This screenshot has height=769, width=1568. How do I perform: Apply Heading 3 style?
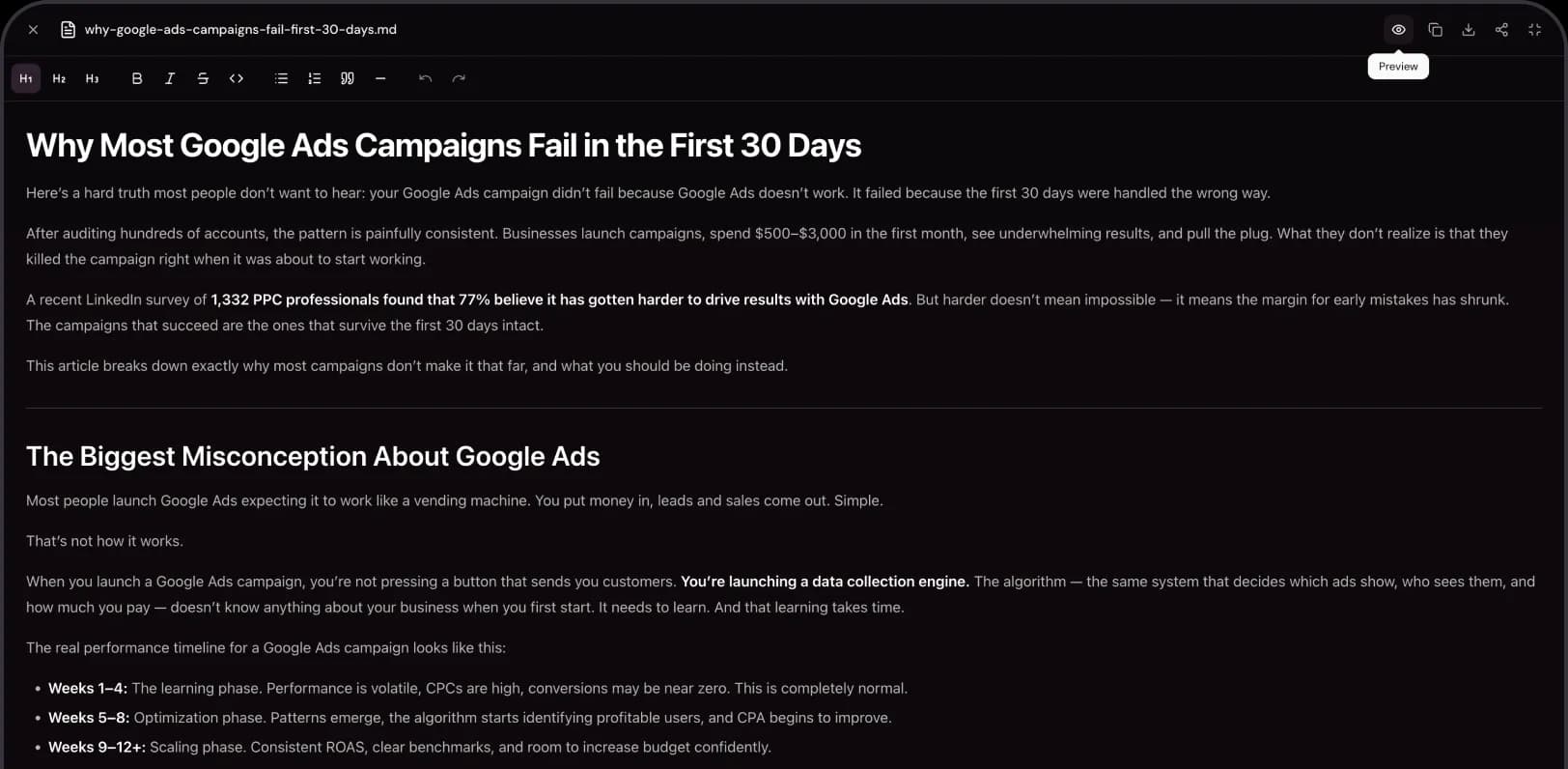(92, 78)
